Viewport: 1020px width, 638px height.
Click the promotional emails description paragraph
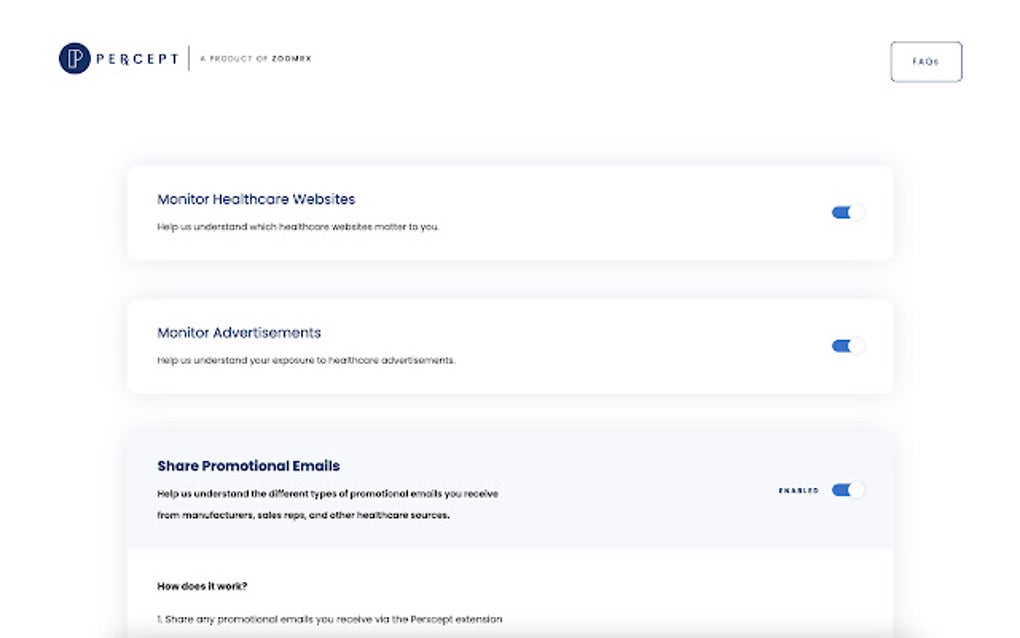pos(327,504)
